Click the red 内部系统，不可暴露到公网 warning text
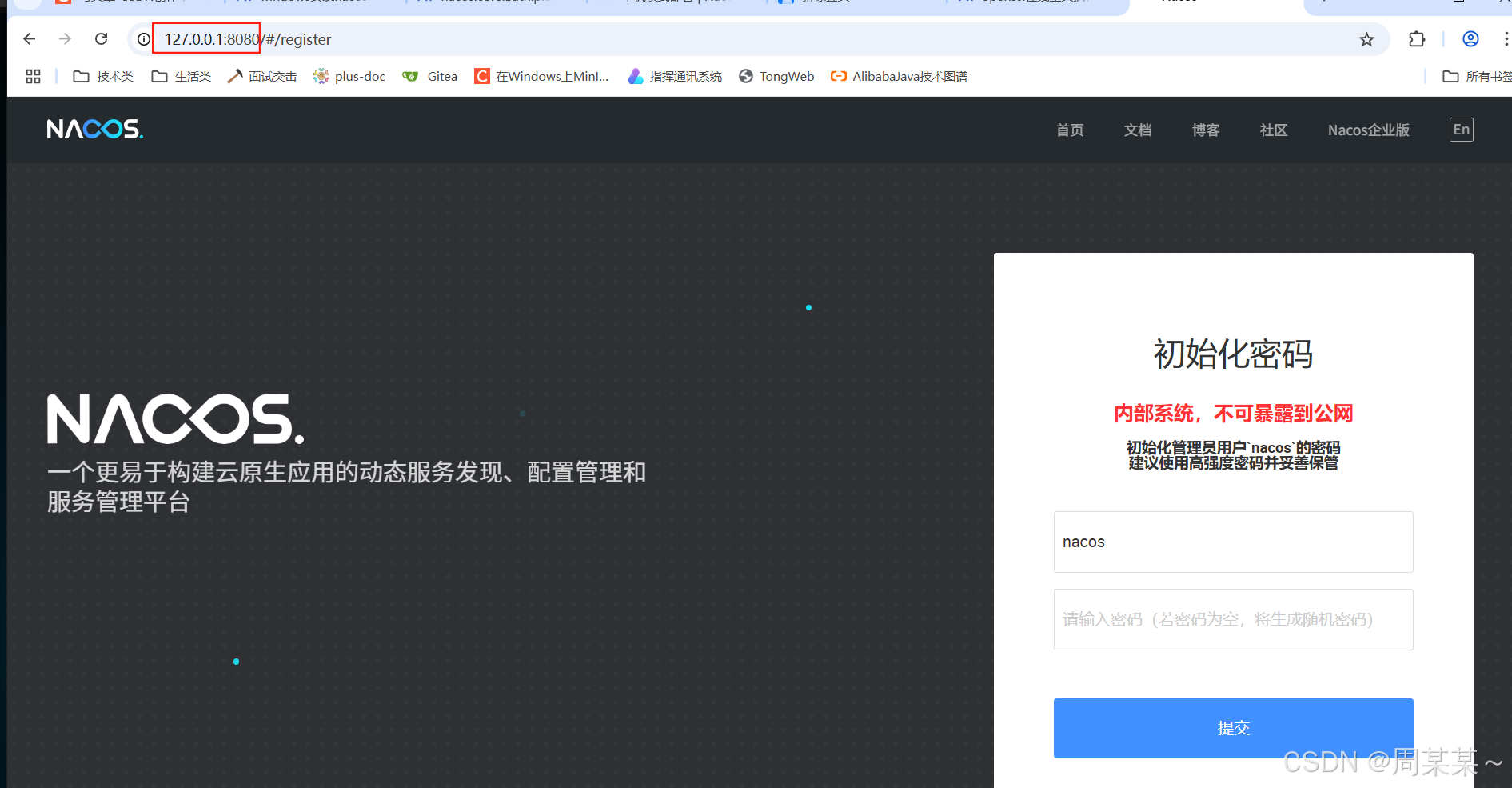The width and height of the screenshot is (1512, 788). click(x=1233, y=414)
